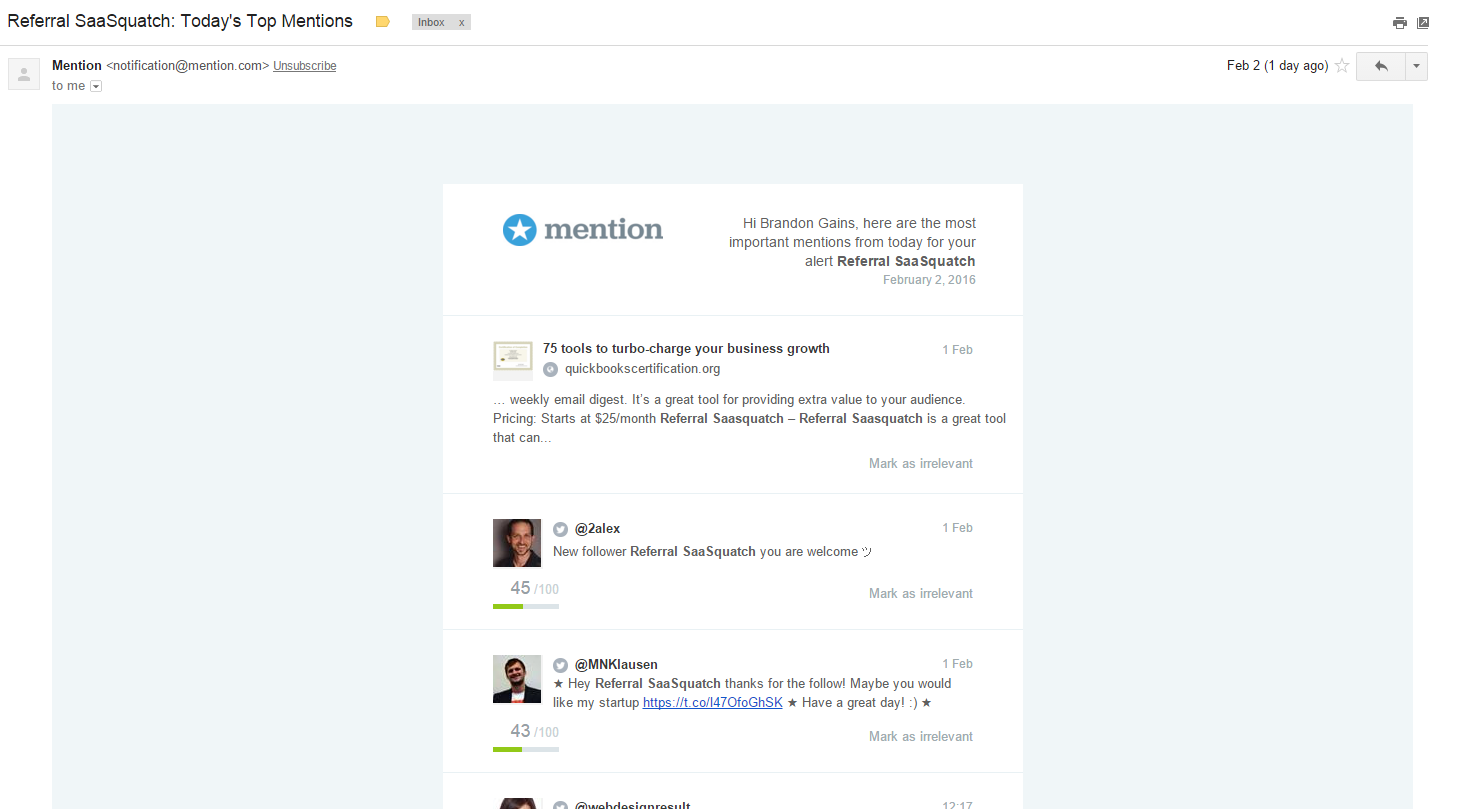Screen dimensions: 1461x809
Task: Click the 'February 2, 2016' date text
Action: (x=929, y=280)
